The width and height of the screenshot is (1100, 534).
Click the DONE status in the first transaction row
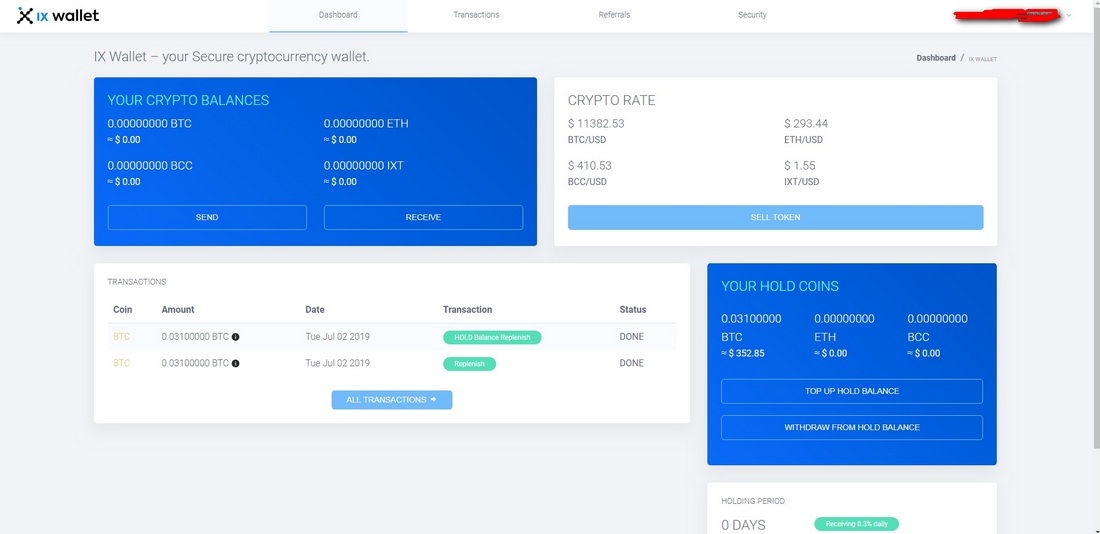click(x=632, y=337)
